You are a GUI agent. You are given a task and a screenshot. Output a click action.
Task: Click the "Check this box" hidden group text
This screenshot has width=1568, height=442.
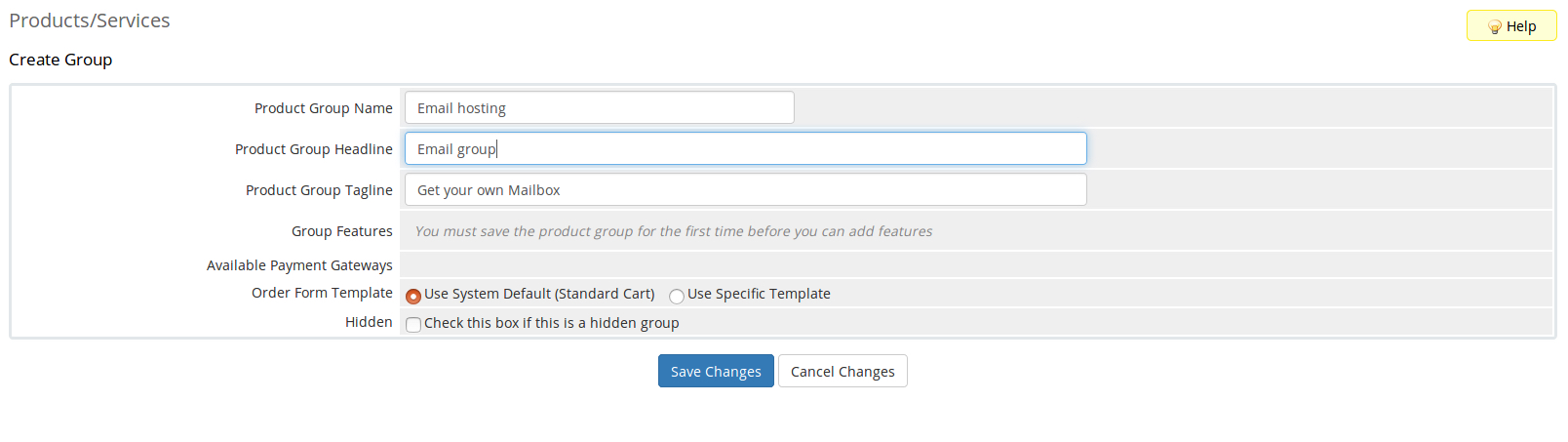click(551, 323)
